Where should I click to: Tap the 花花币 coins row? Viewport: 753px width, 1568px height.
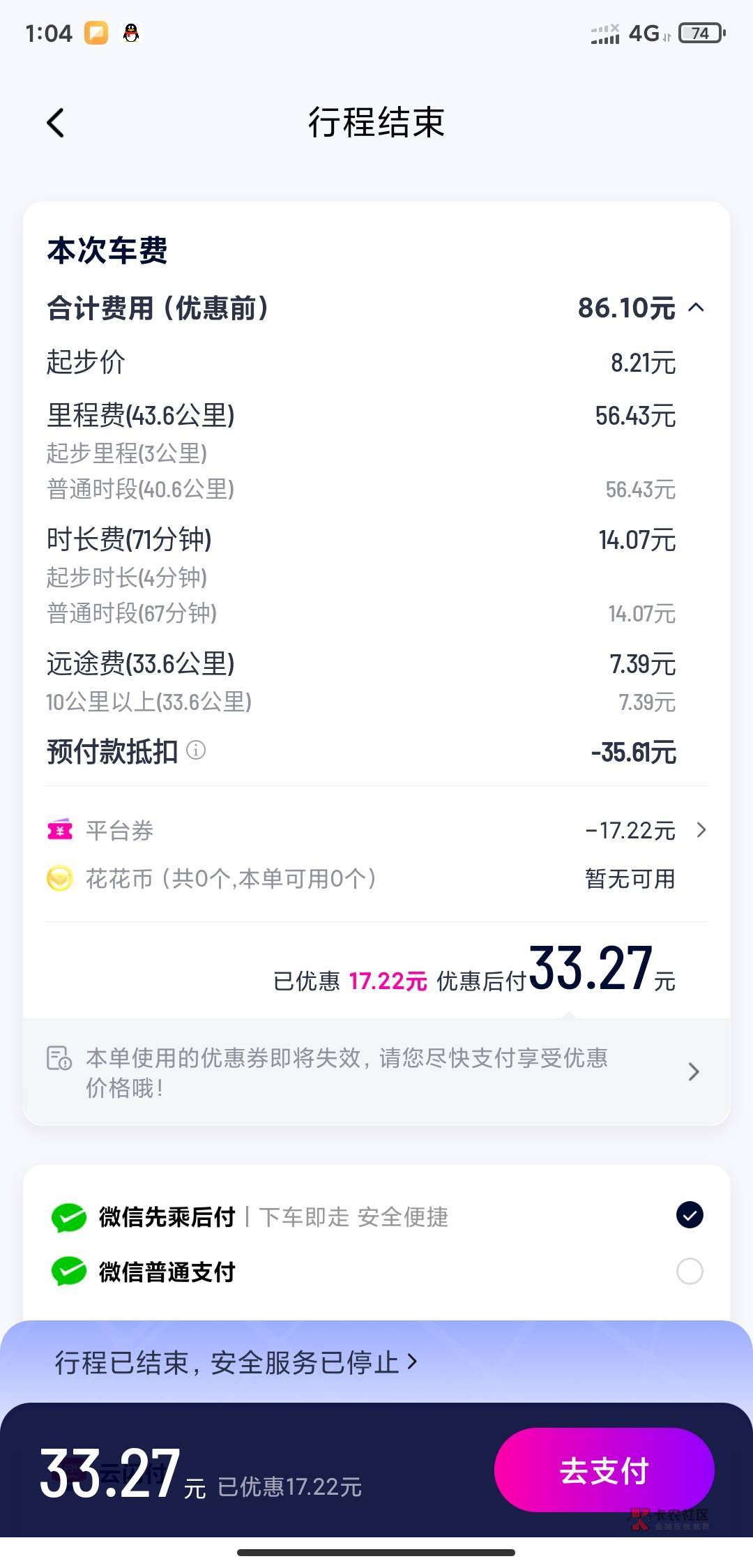click(x=376, y=878)
